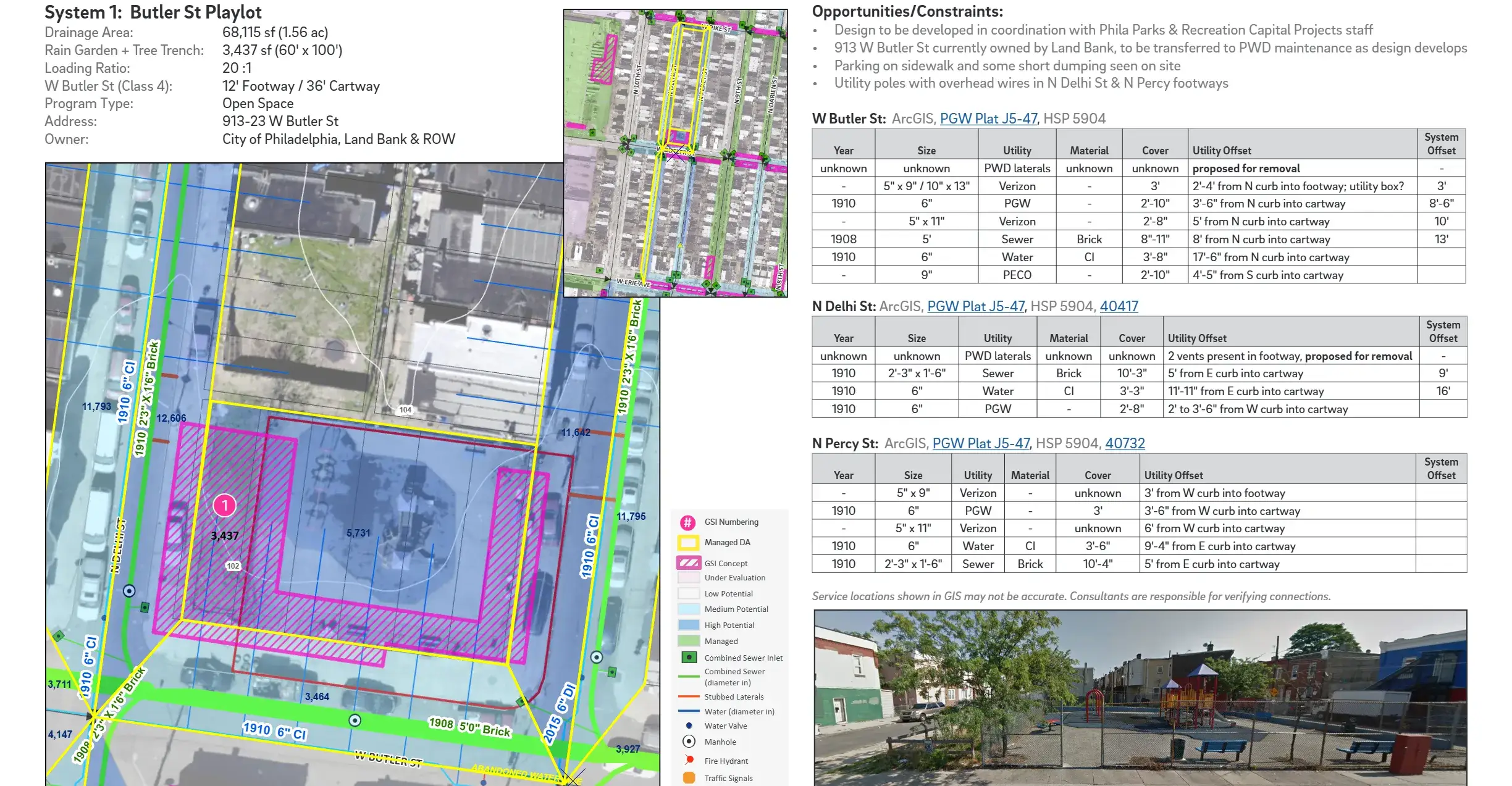Click the Combined Sewer Inlet legend icon
Image resolution: width=1512 pixels, height=786 pixels.
point(688,658)
